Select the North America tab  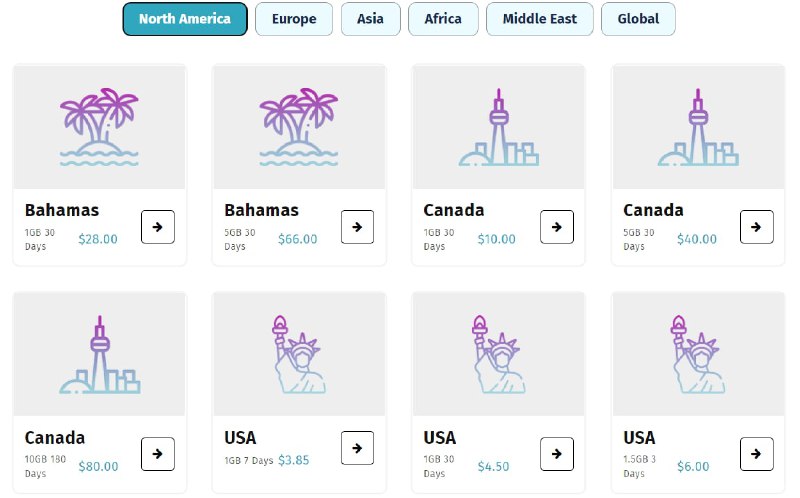coord(184,19)
